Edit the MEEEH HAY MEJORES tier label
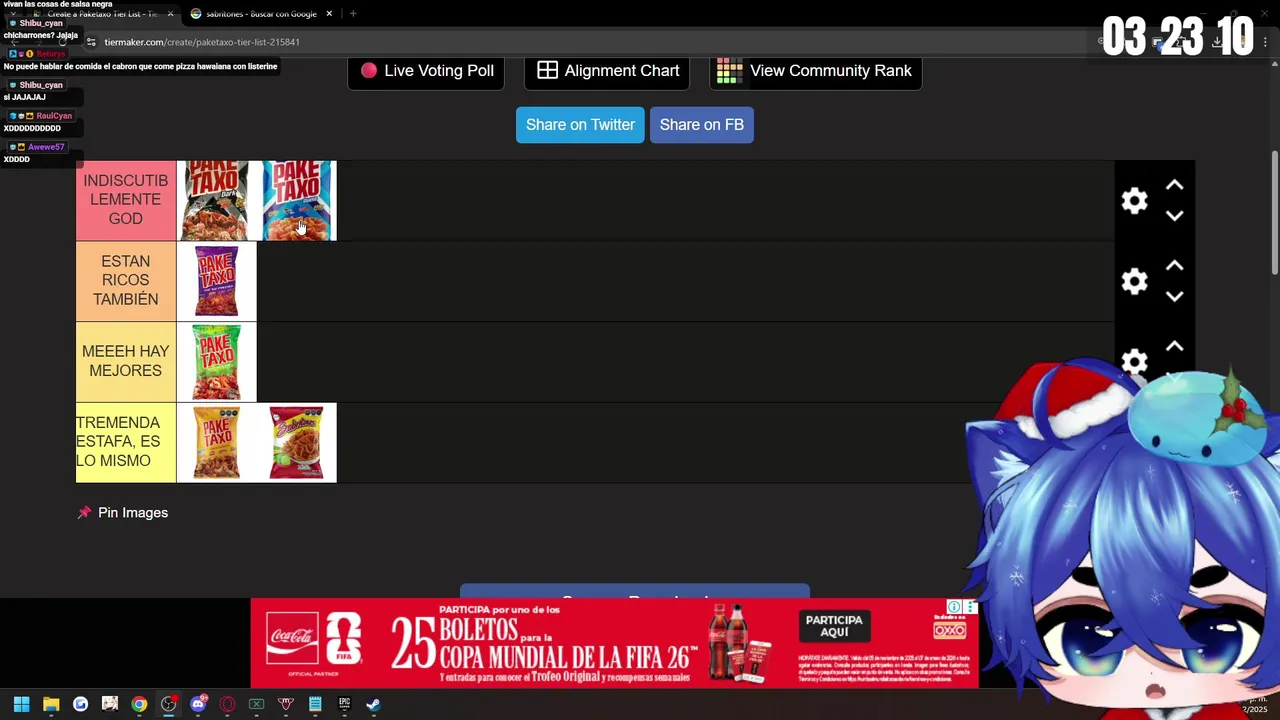Screen dimensions: 1280x720 coord(126,361)
